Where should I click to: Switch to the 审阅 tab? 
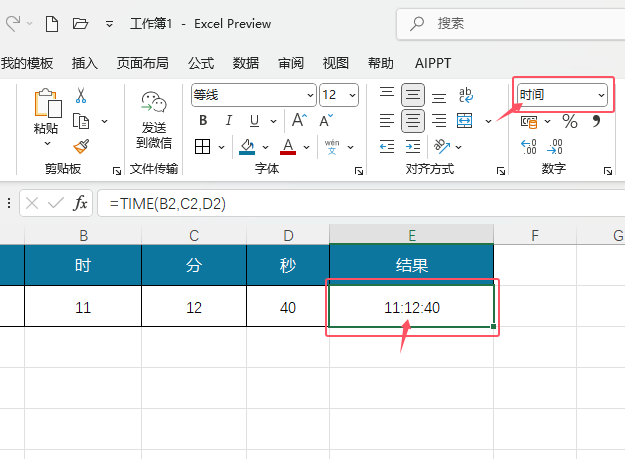tap(291, 63)
